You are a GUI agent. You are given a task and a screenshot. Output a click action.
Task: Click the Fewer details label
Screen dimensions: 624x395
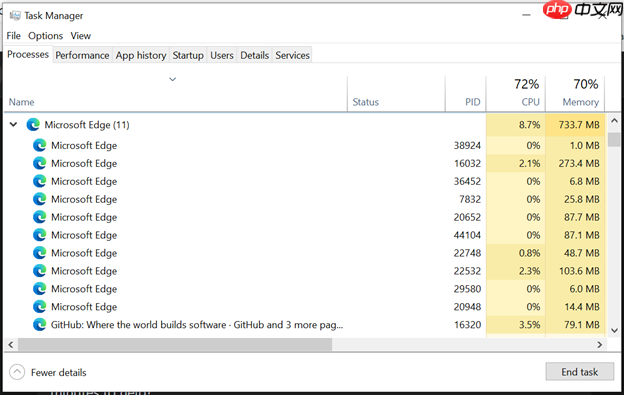[x=58, y=373]
